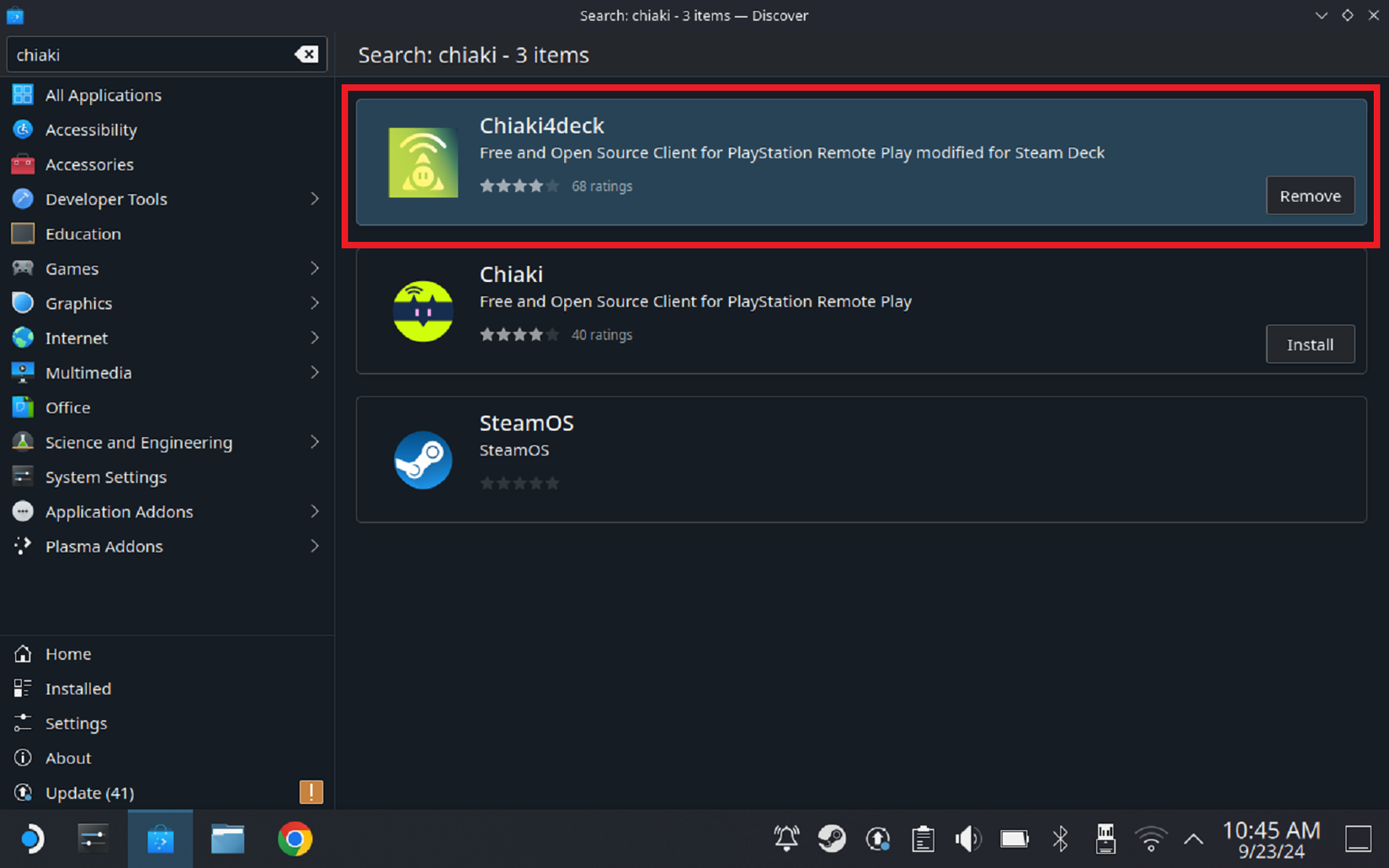This screenshot has width=1389, height=868.
Task: Select the System Settings category
Action: pyautogui.click(x=167, y=477)
